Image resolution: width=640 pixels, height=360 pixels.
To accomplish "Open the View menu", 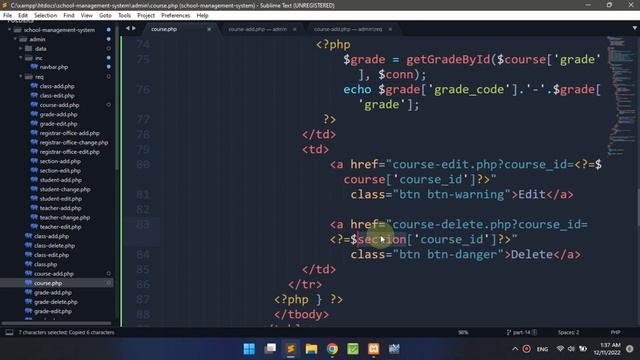I will click(x=87, y=16).
